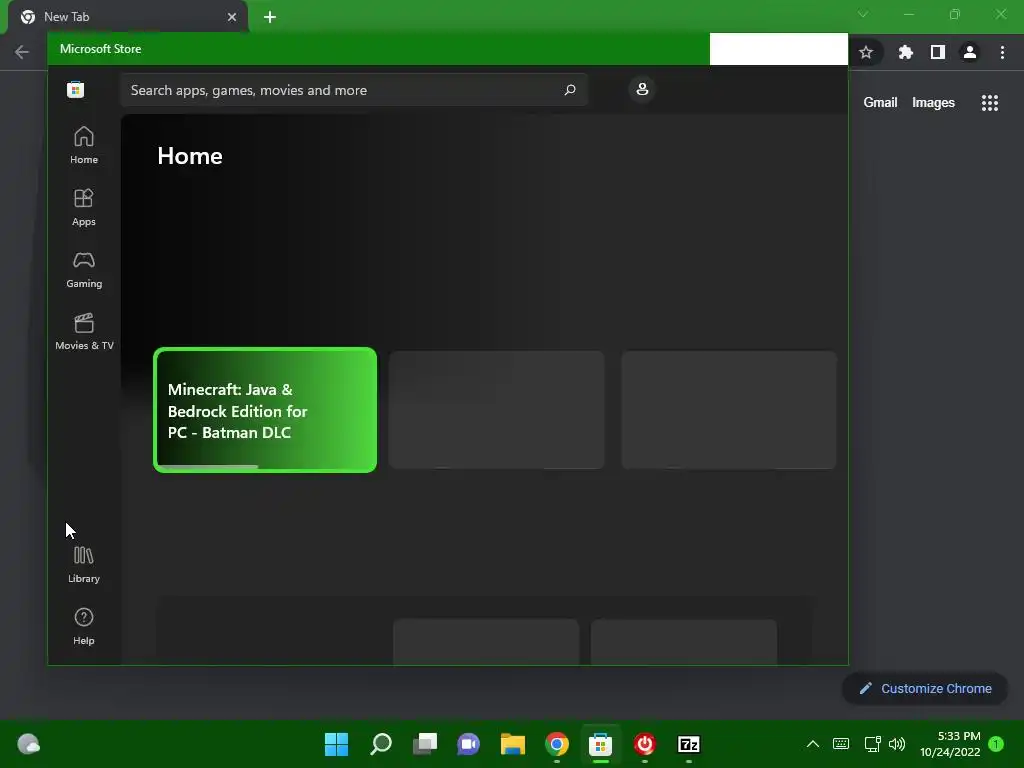Close the New Tab tab
This screenshot has width=1024, height=768.
pos(232,17)
